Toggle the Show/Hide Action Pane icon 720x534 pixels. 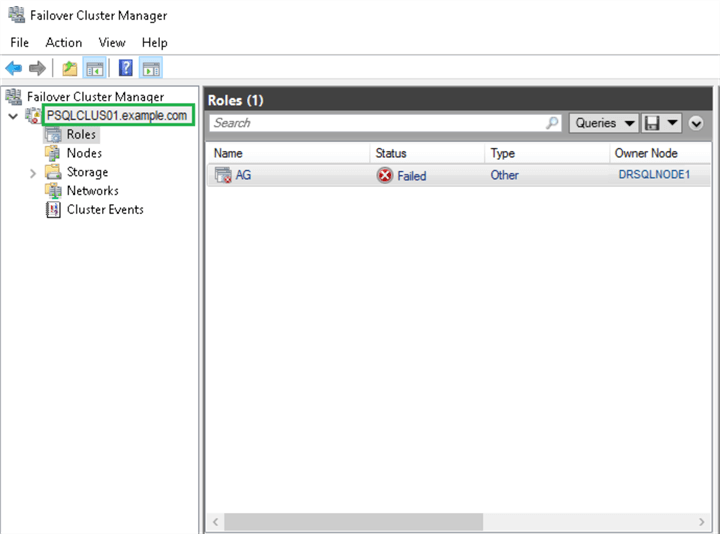[151, 68]
